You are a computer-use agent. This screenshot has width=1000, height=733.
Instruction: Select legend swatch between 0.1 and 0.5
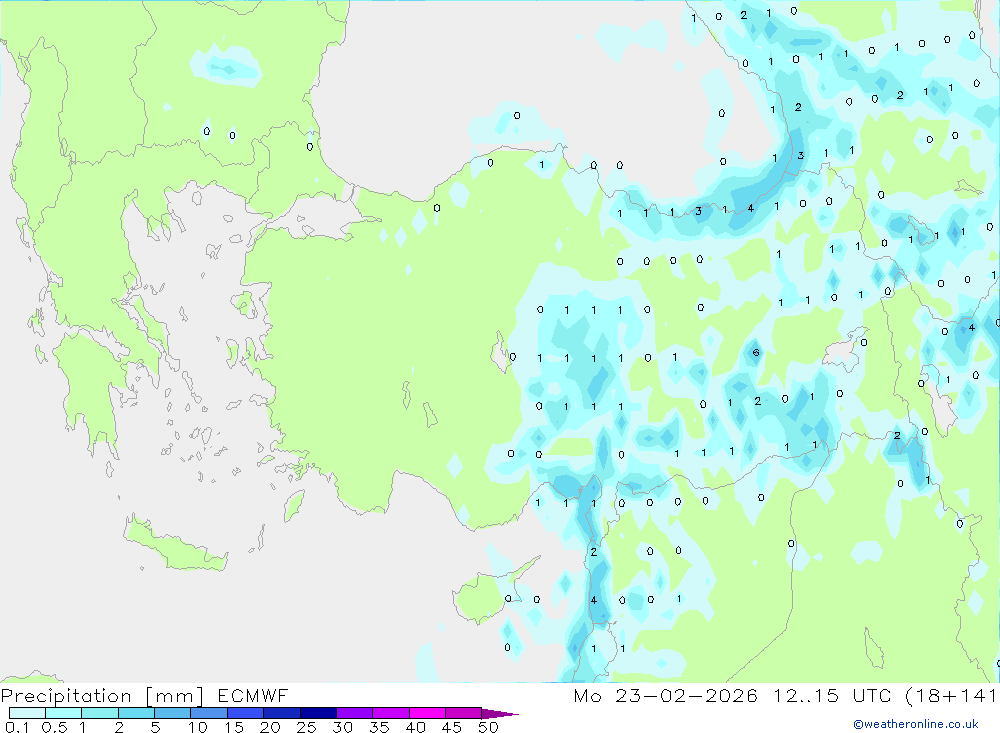(27, 713)
